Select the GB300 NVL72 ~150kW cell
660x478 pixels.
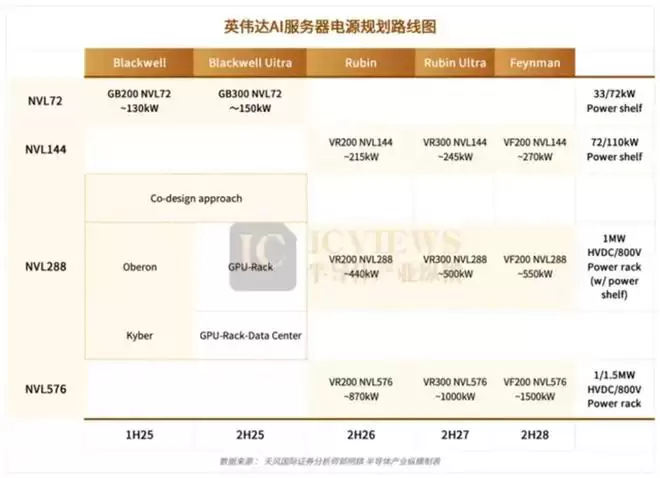pyautogui.click(x=249, y=101)
